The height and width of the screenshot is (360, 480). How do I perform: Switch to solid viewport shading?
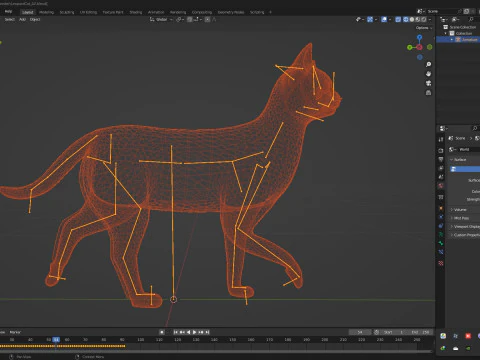pos(412,20)
